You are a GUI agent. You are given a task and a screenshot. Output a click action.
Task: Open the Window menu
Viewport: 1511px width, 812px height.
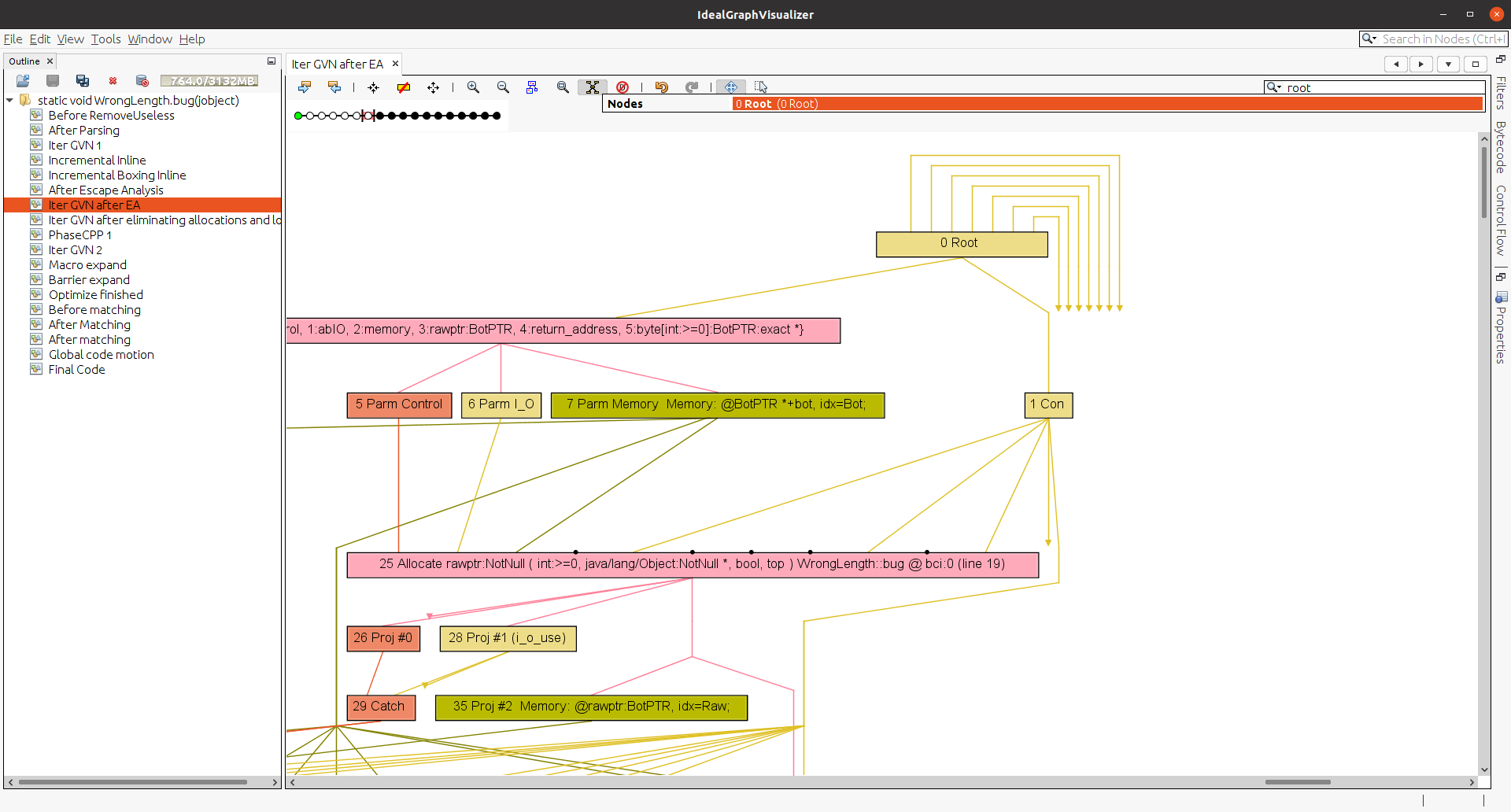[x=150, y=39]
